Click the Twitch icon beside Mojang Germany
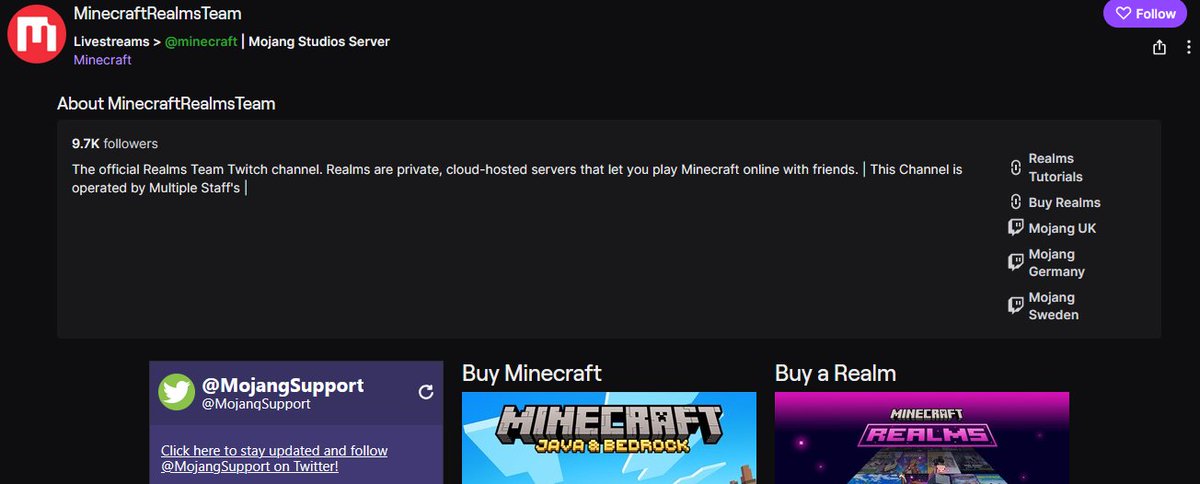 point(1015,263)
